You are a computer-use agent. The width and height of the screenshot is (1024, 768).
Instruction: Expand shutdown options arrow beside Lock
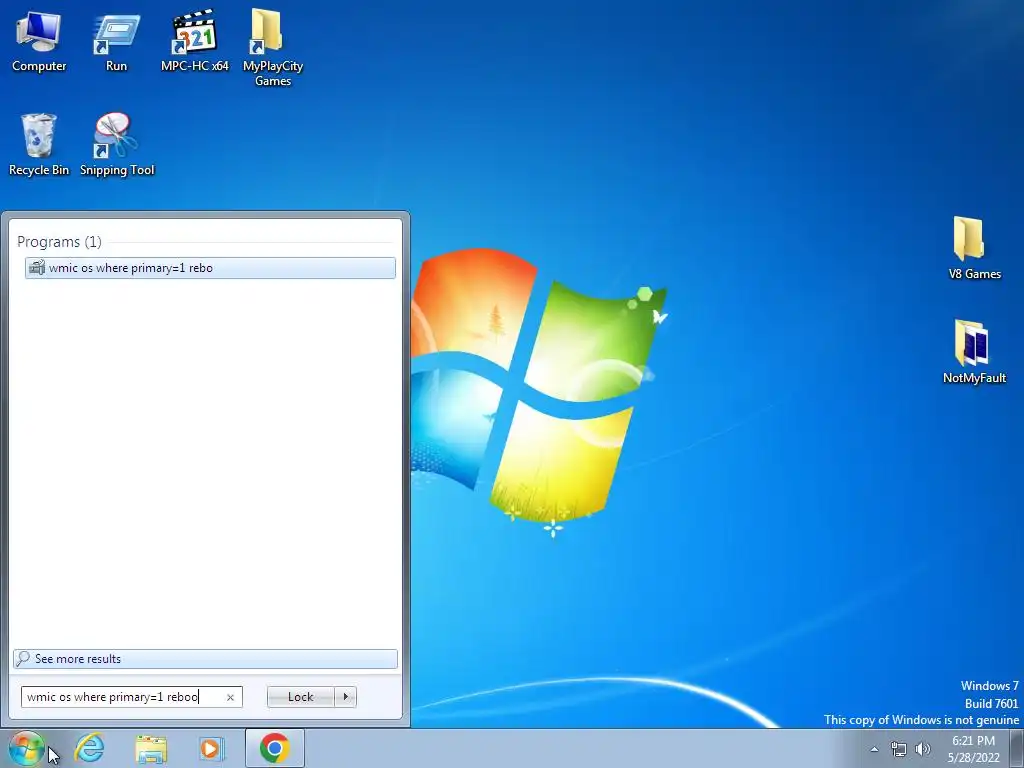pyautogui.click(x=345, y=697)
